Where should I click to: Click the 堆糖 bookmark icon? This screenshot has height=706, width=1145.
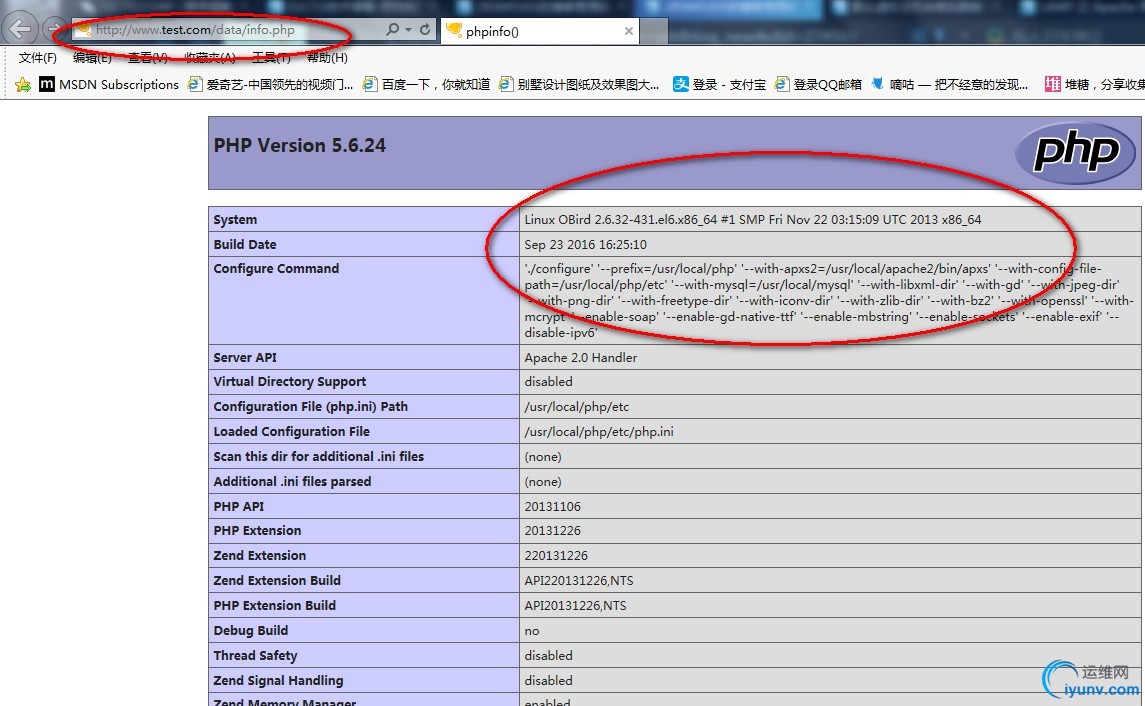pyautogui.click(x=1052, y=85)
